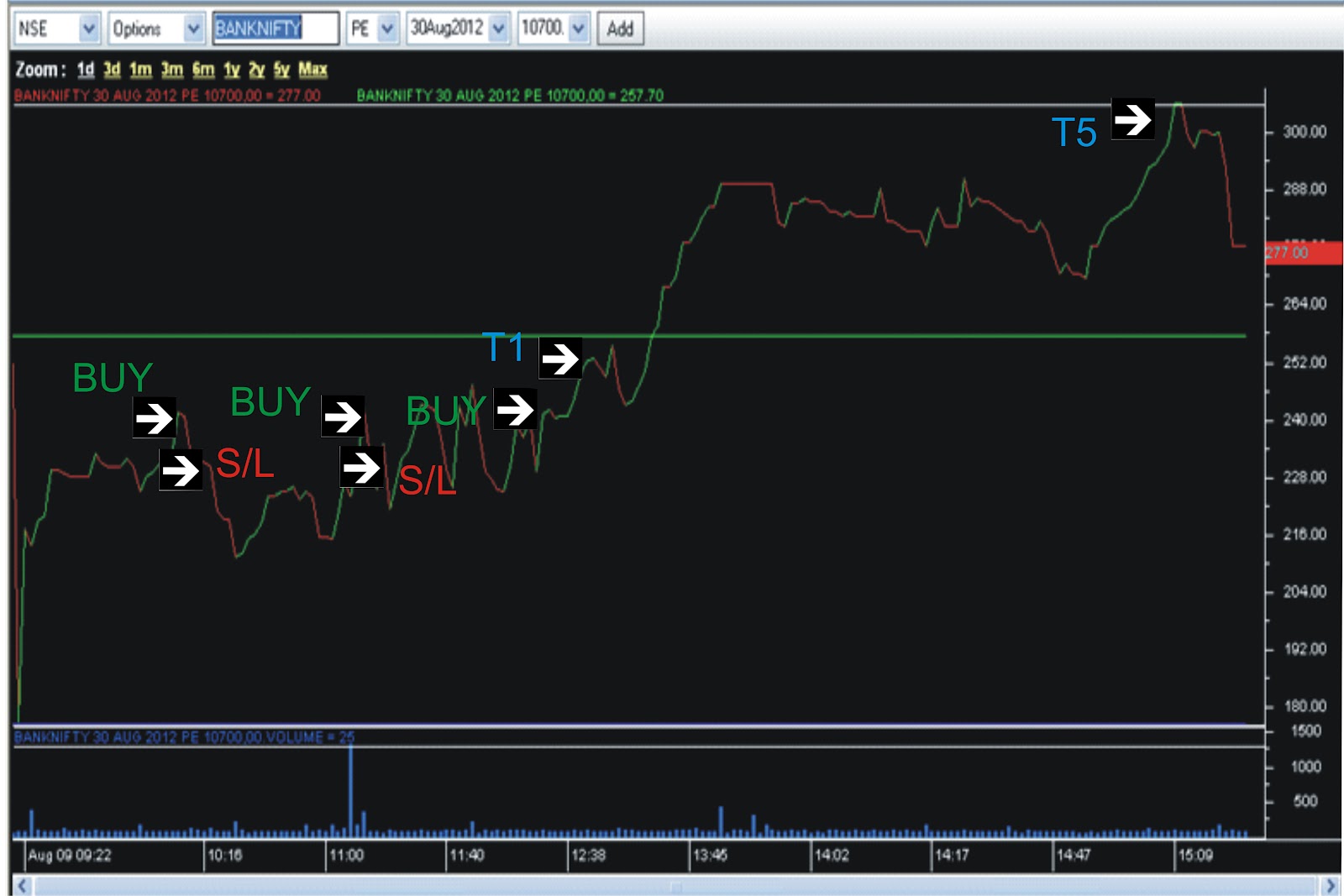Screen dimensions: 1344x896
Task: Click the 10:16 time axis label
Action: pos(225,856)
